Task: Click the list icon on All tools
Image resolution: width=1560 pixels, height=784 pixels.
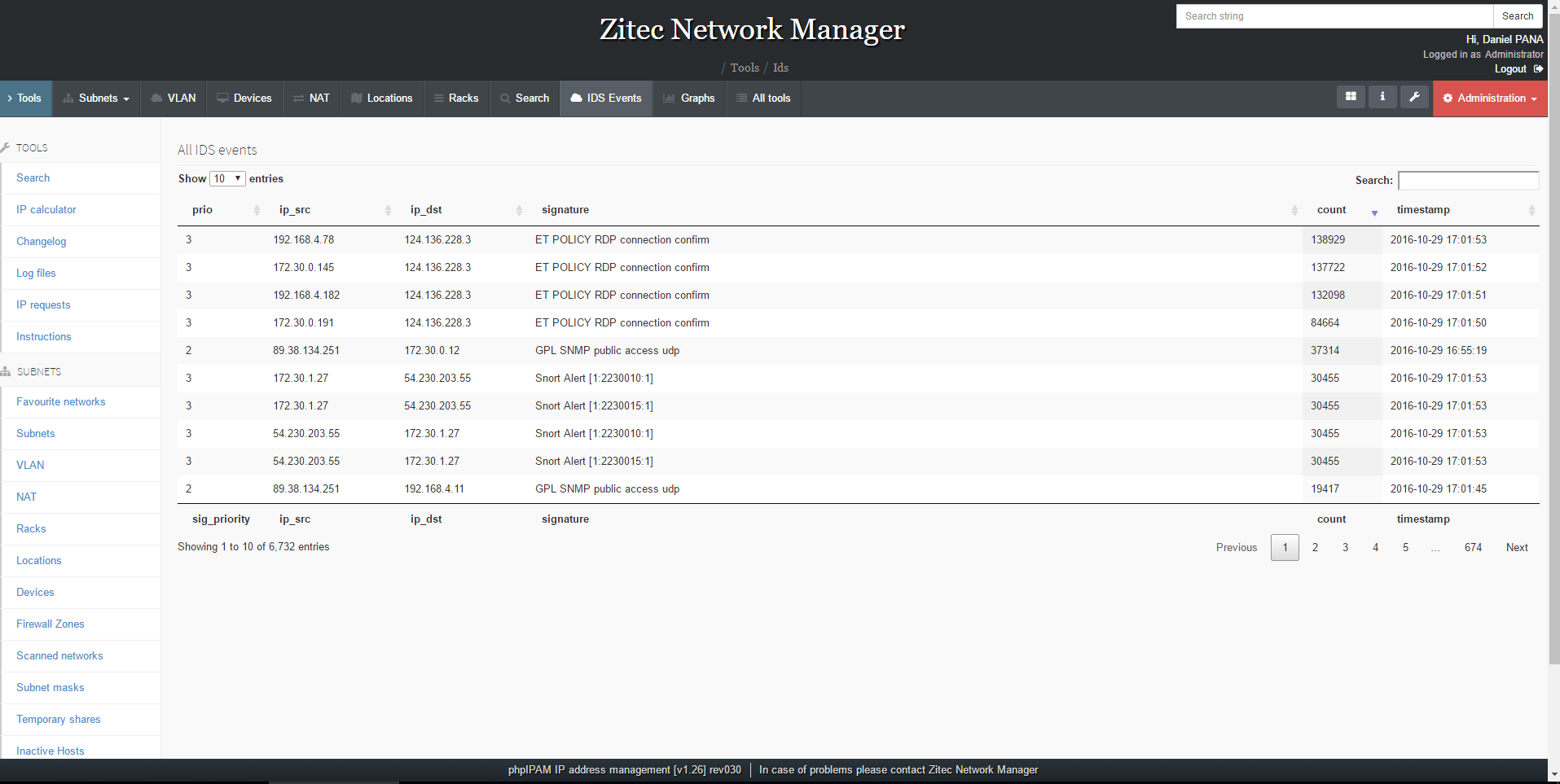Action: [742, 99]
